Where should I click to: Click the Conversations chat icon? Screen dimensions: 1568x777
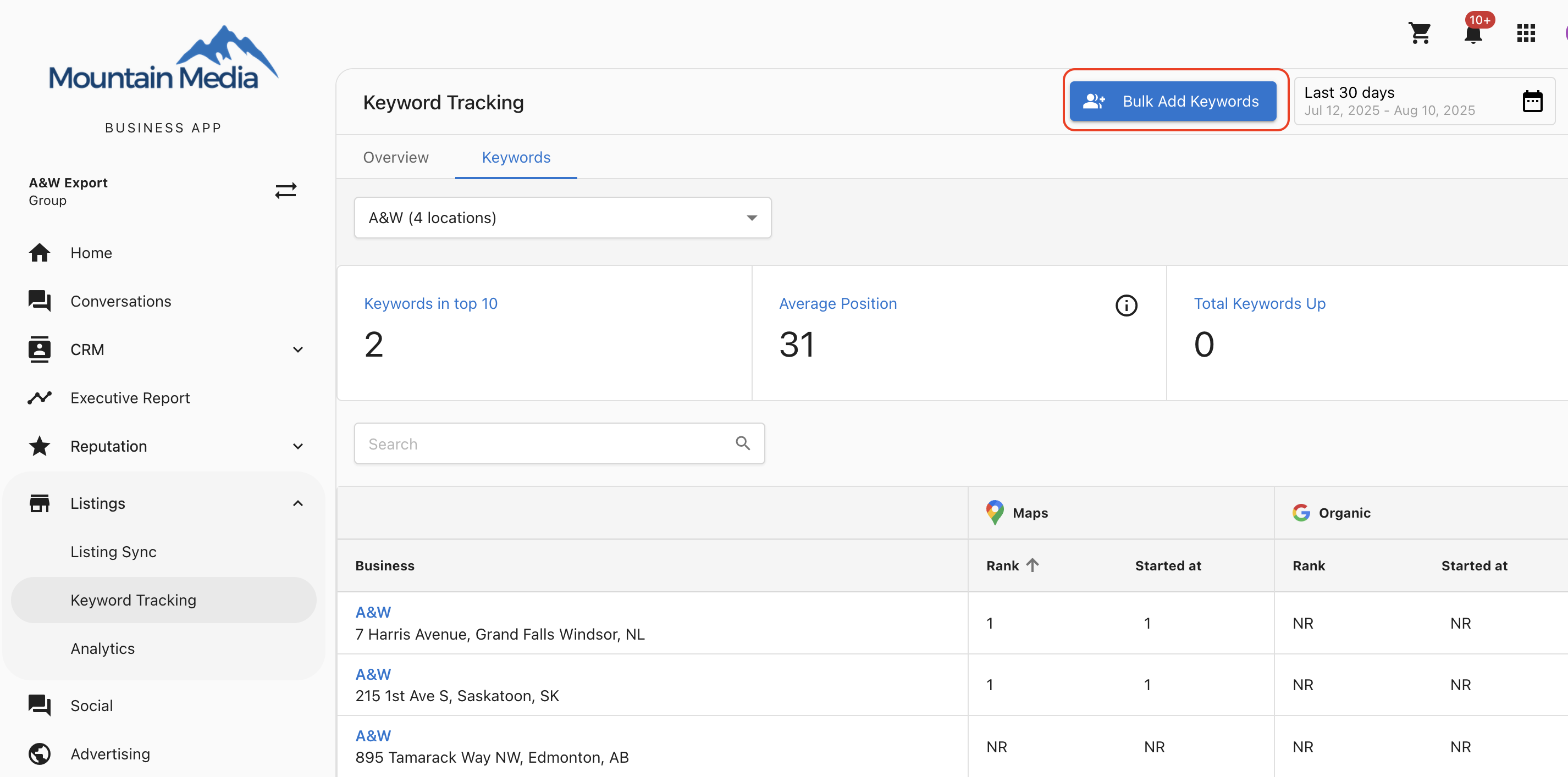[x=40, y=301]
